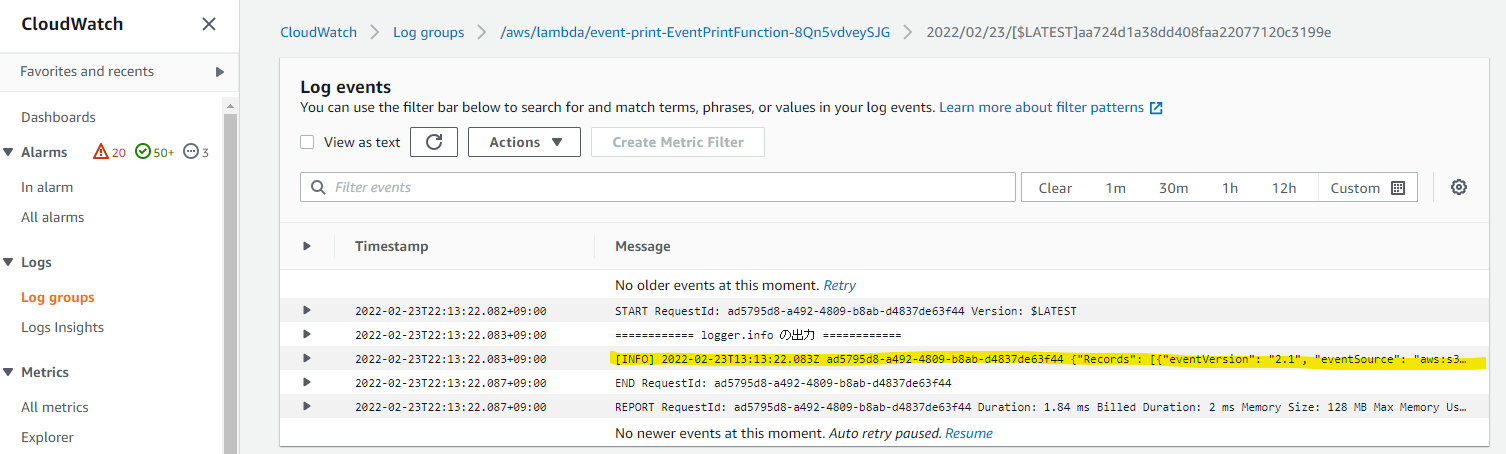Click the Message column header
This screenshot has height=454, width=1506.
click(643, 246)
